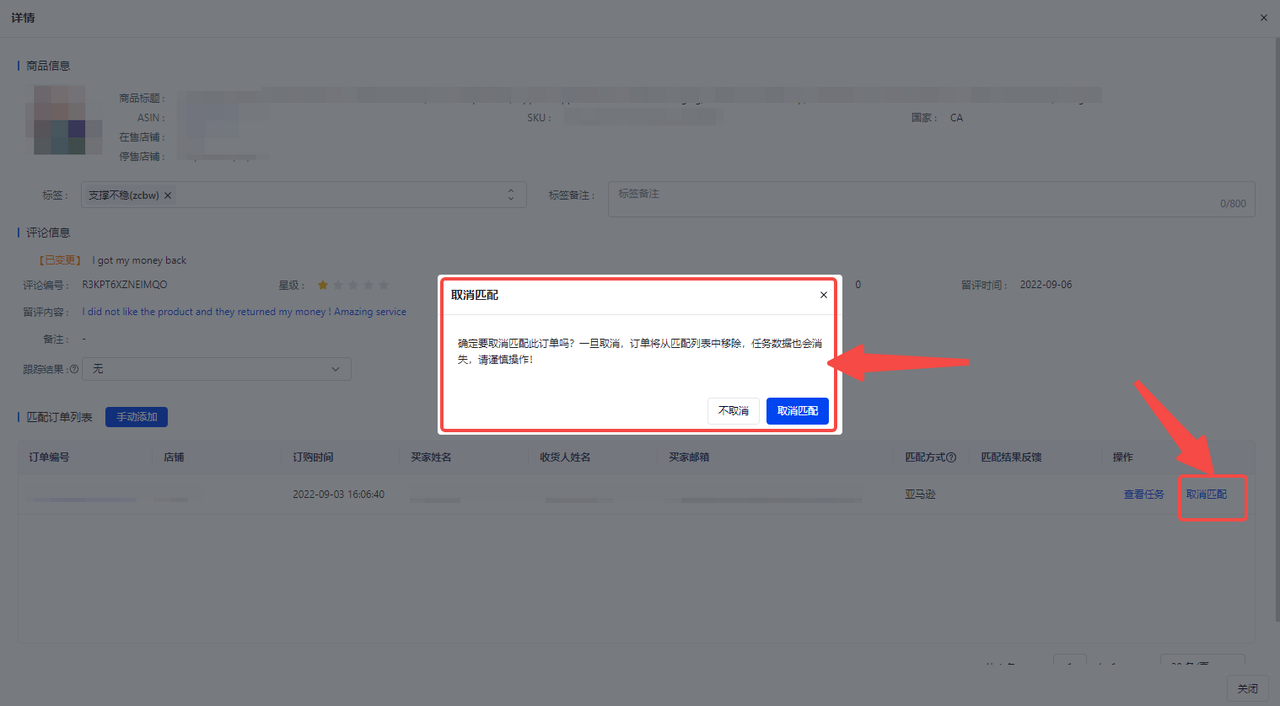Click the 收货人姓名 column header
Image resolution: width=1280 pixels, height=706 pixels.
click(565, 457)
